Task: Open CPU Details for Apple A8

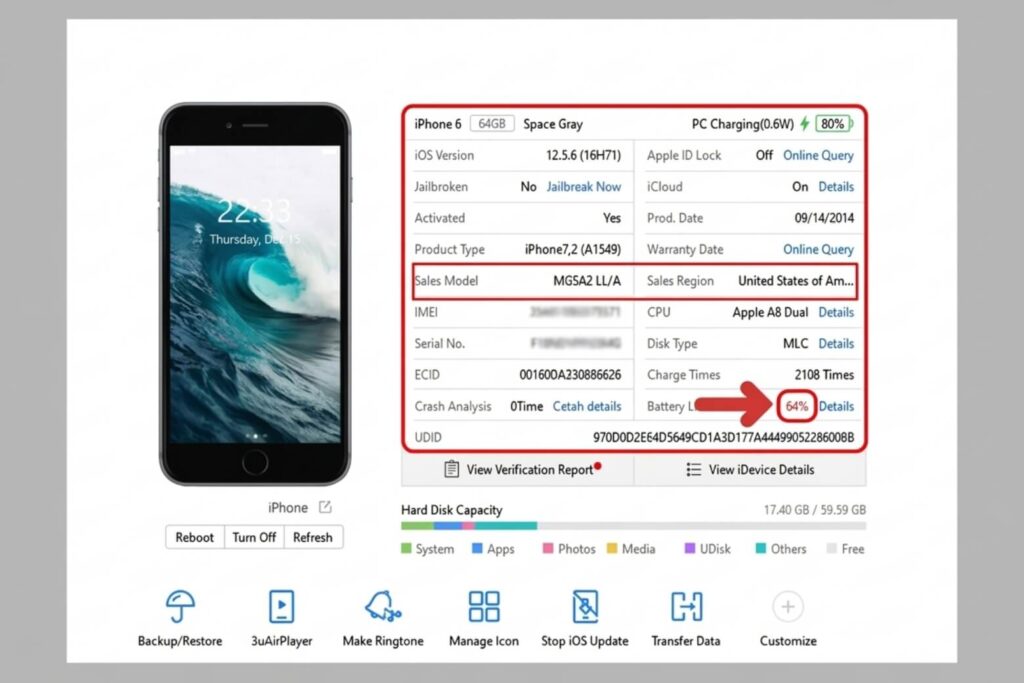Action: (x=836, y=312)
